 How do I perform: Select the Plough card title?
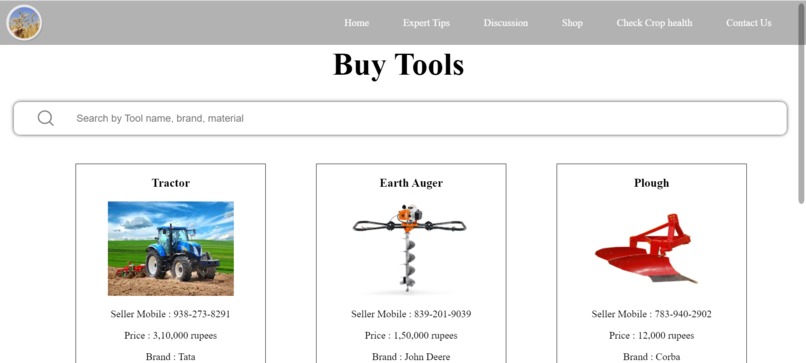[651, 183]
